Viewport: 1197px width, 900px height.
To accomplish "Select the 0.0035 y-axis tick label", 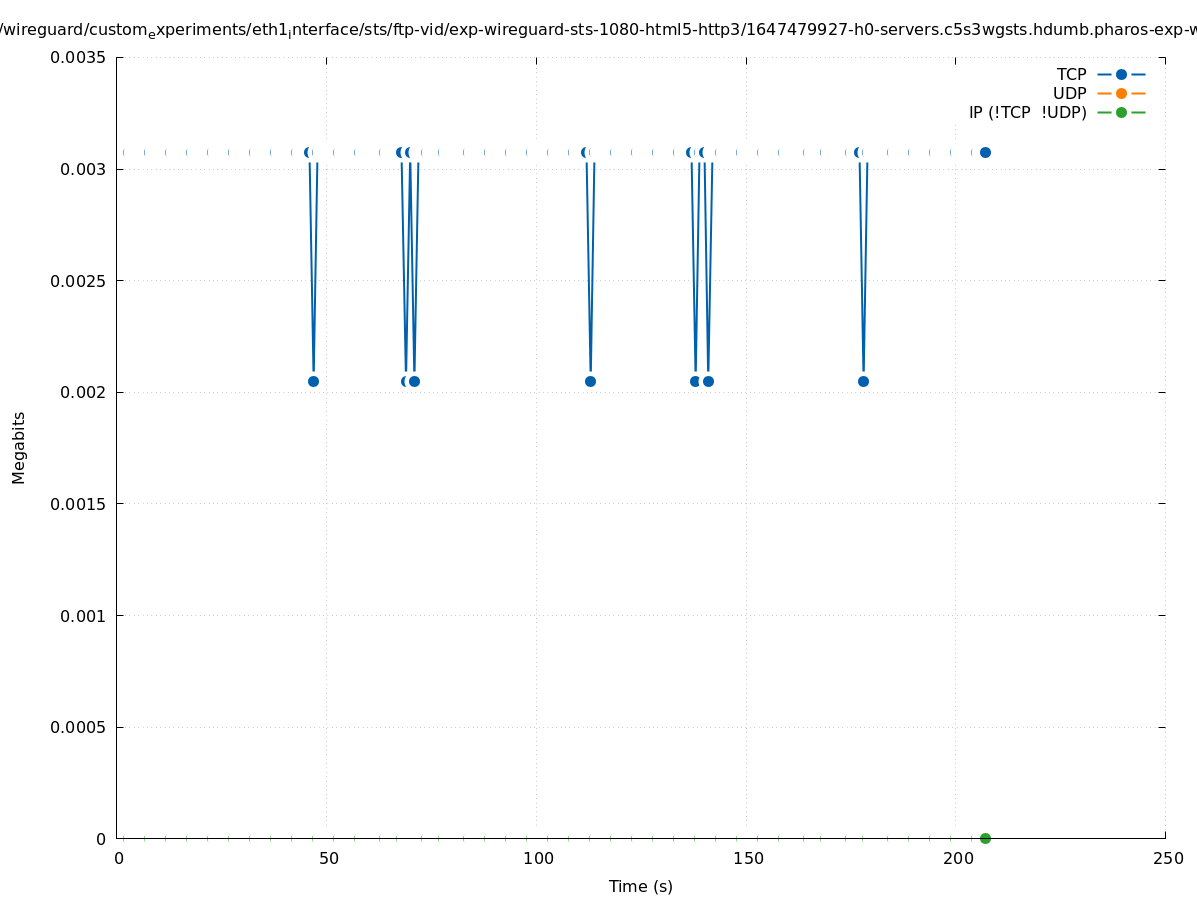I will [78, 57].
